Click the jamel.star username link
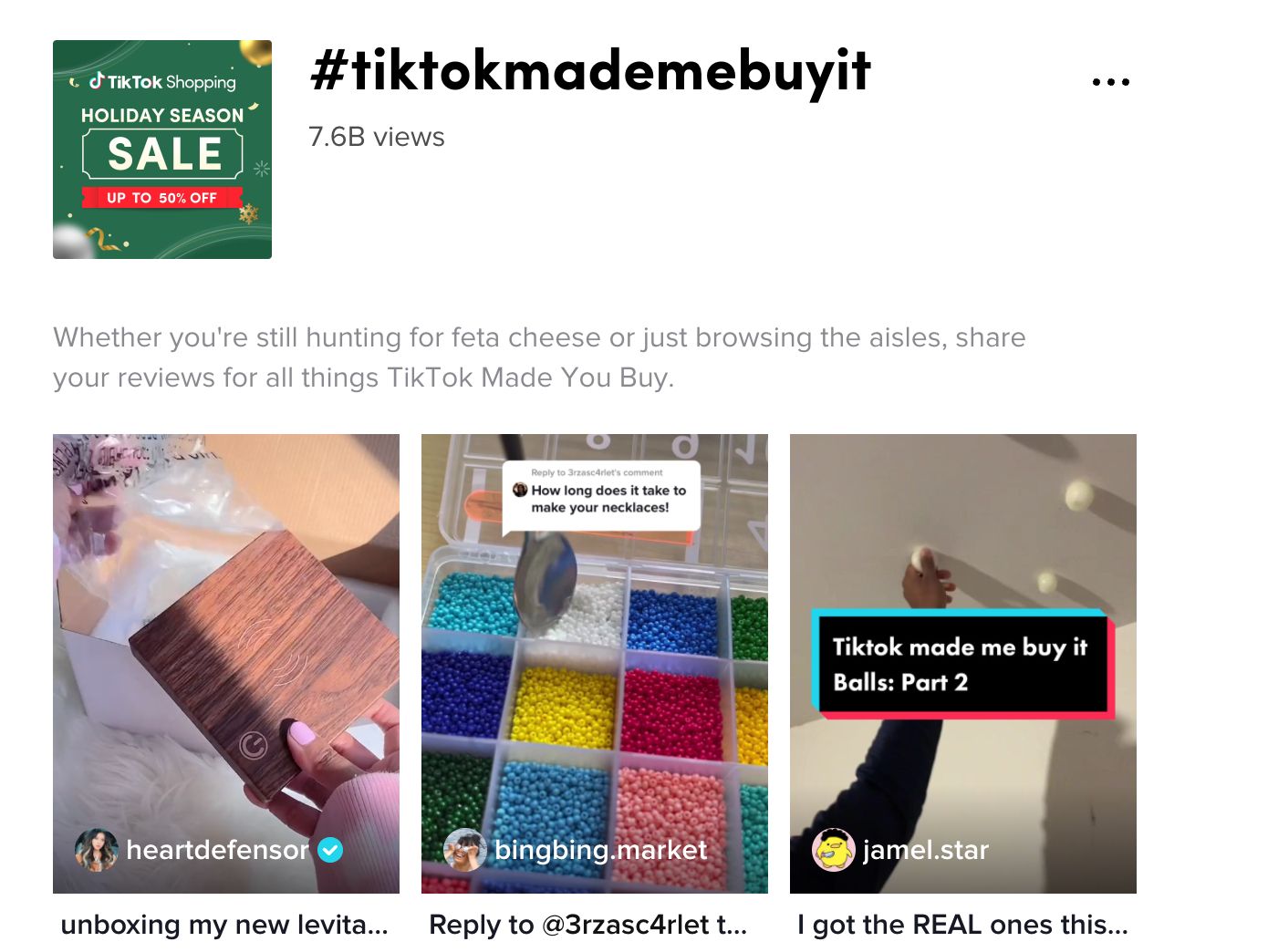Screen dimensions: 1268x952 [x=925, y=850]
